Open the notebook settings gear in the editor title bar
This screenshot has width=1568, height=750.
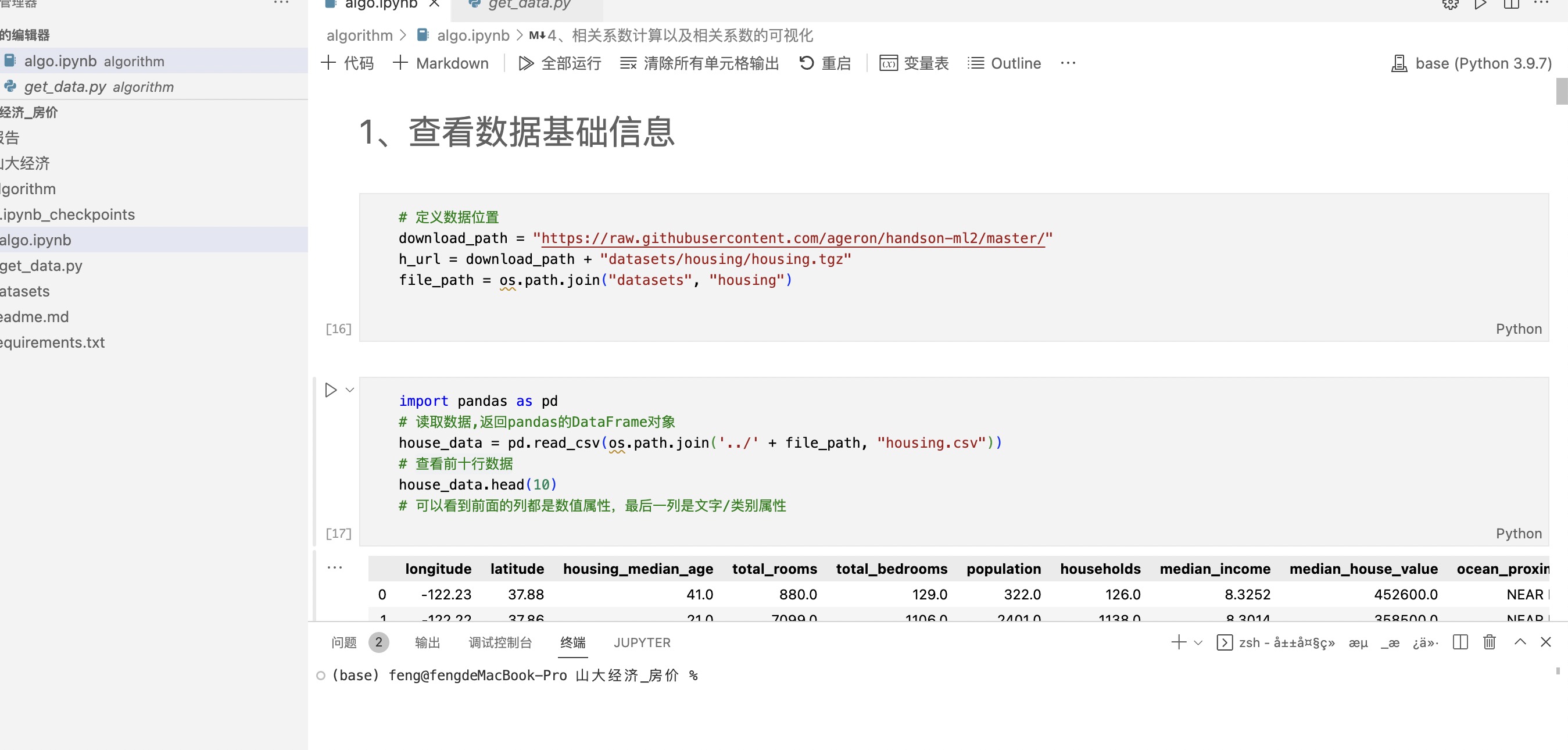point(1451,3)
